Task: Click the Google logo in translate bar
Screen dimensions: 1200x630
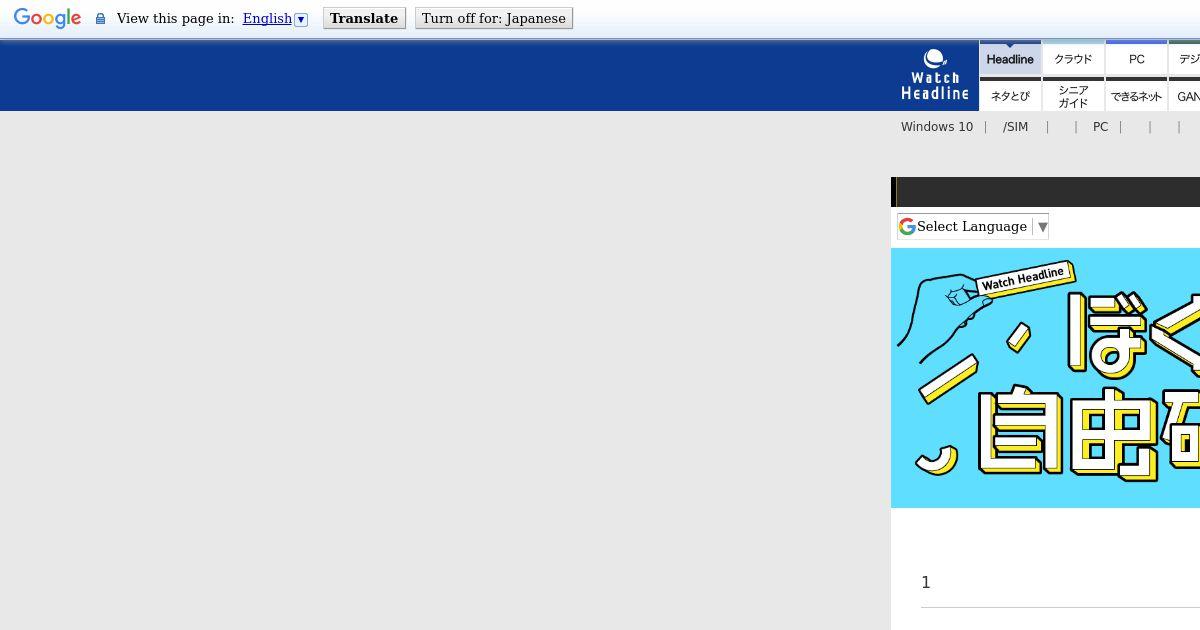Action: tap(47, 18)
